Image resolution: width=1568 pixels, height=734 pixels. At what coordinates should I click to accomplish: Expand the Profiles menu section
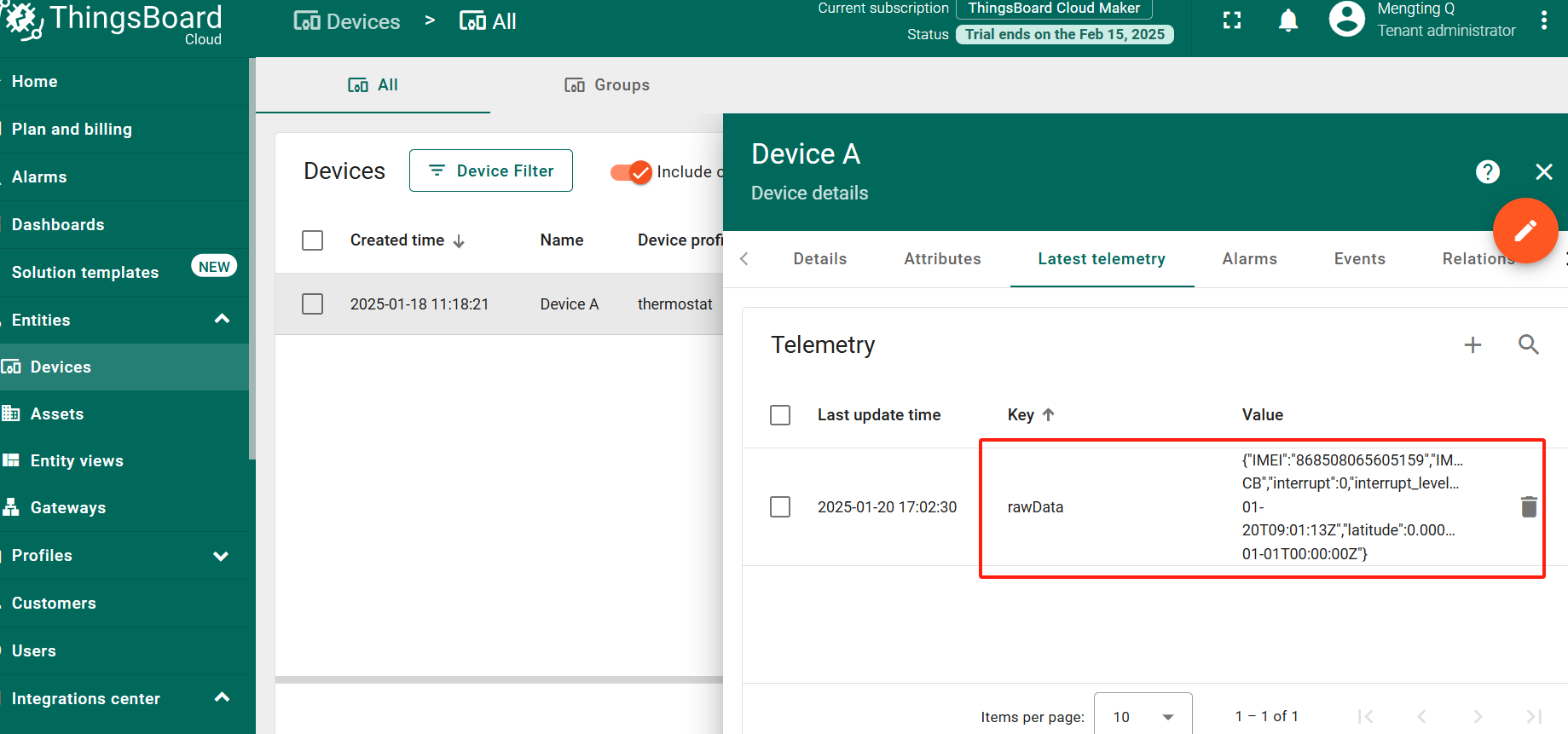pos(222,556)
